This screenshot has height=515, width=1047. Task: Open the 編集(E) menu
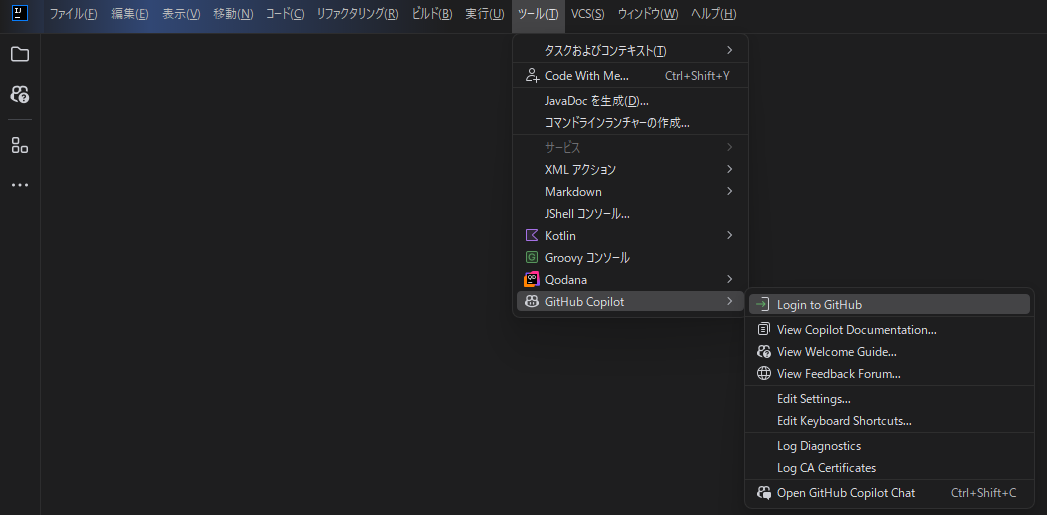pos(130,14)
